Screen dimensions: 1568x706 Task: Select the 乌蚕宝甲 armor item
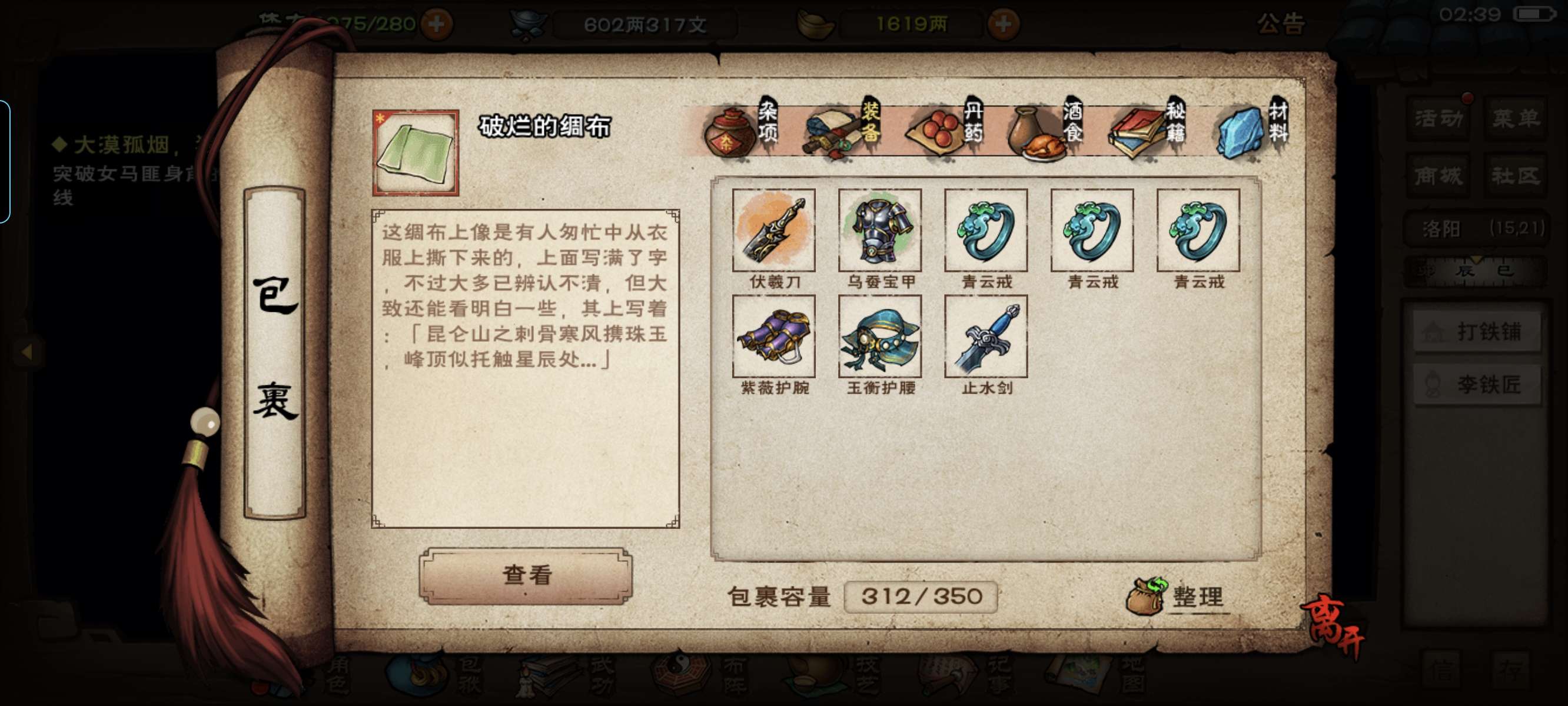[x=879, y=230]
